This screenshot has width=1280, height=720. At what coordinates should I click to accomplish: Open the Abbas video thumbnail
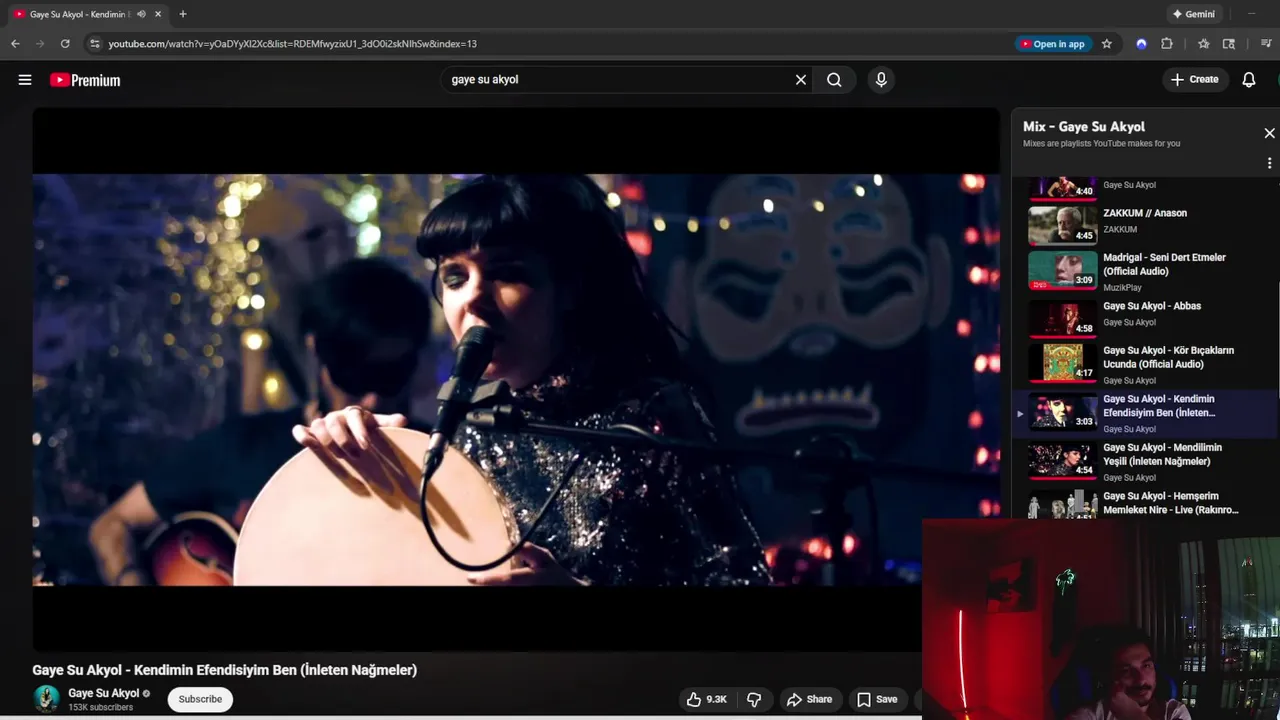click(1062, 319)
